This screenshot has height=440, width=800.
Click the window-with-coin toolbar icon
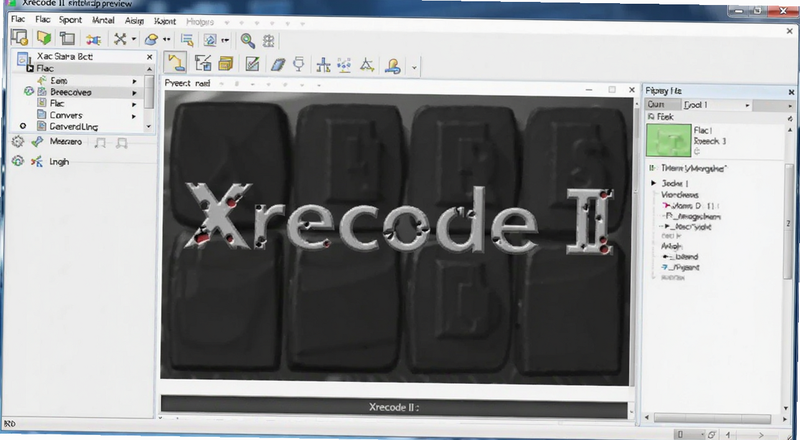pos(19,38)
